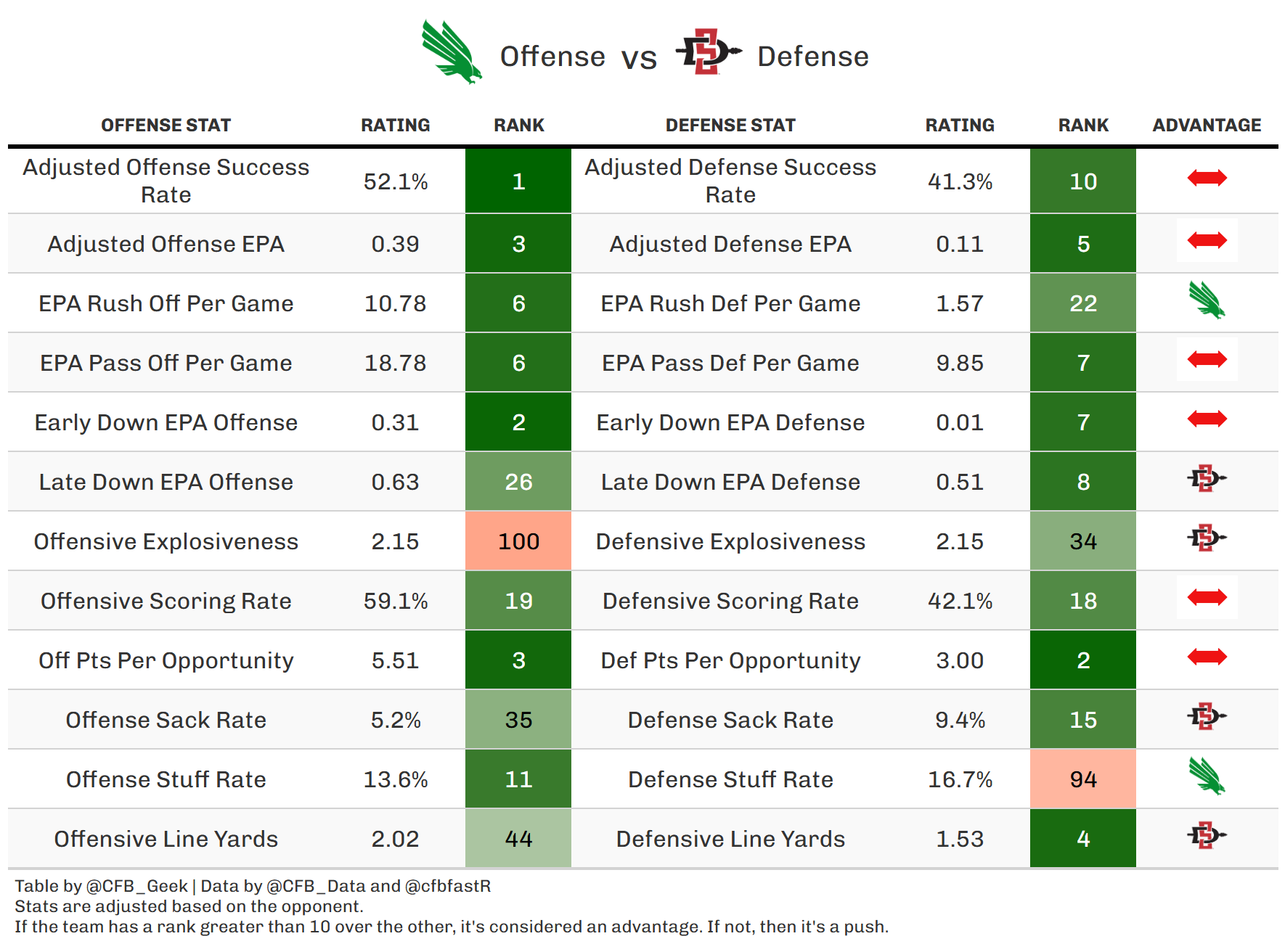Click the eagle advantage icon in Stuff Rate row

1207,776
